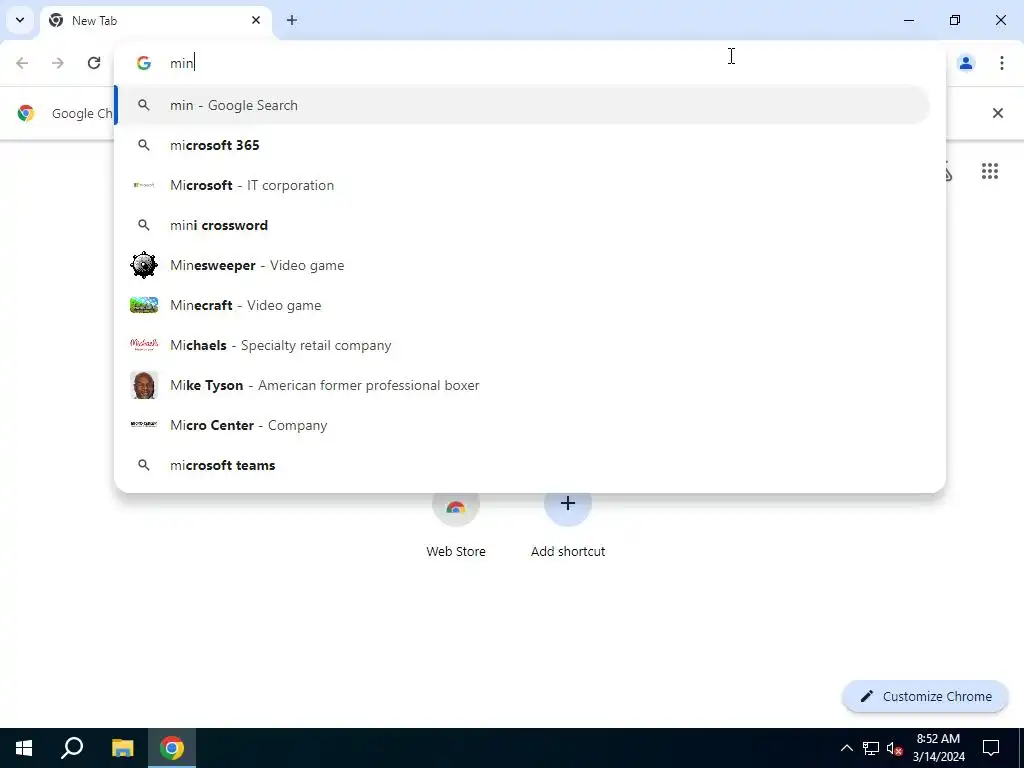Open the tab search dropdown arrow
The width and height of the screenshot is (1024, 768).
coord(20,20)
